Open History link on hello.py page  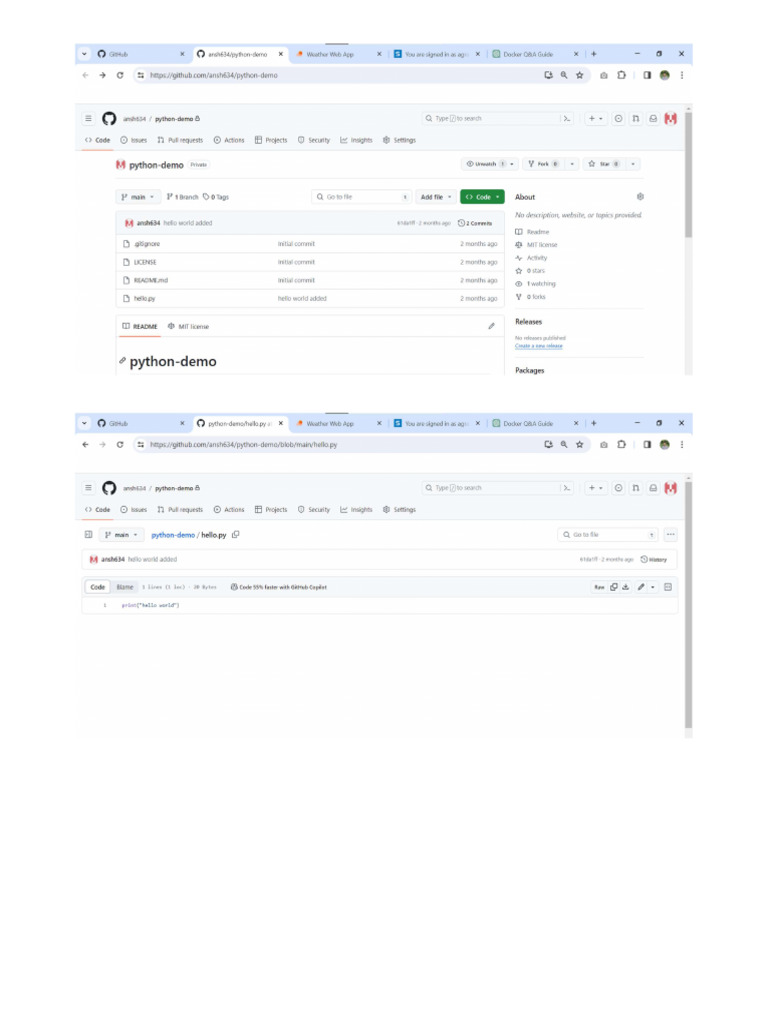point(654,559)
